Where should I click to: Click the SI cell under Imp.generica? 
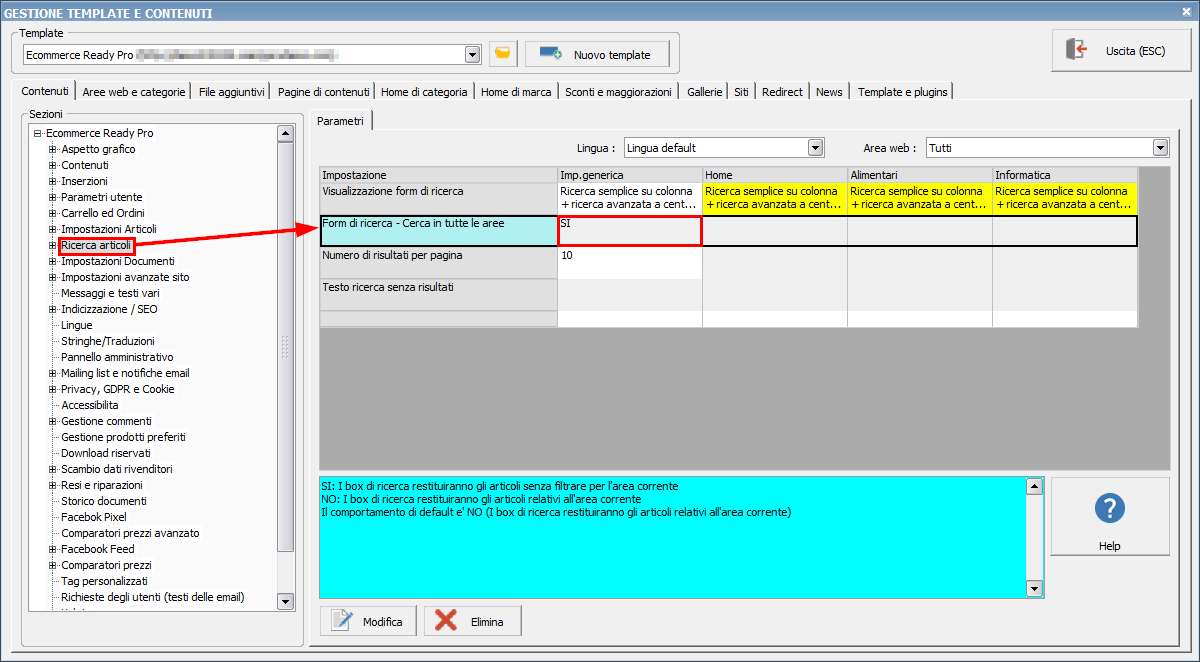[x=630, y=231]
